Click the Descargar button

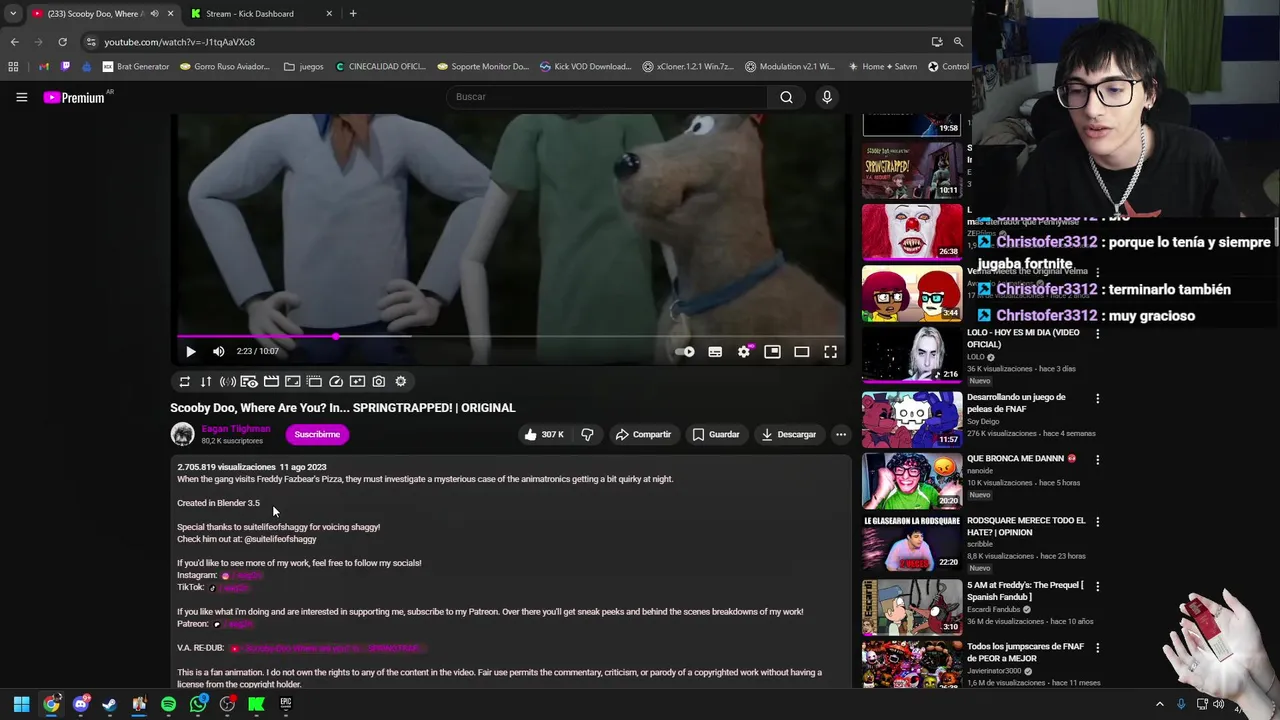pos(789,434)
